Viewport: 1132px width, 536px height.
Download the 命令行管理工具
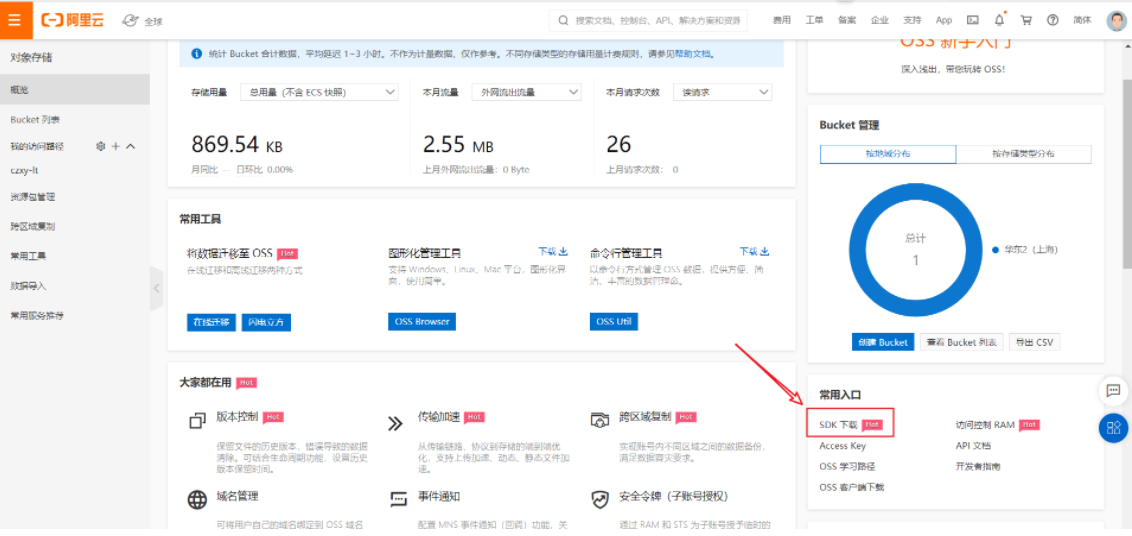point(754,251)
